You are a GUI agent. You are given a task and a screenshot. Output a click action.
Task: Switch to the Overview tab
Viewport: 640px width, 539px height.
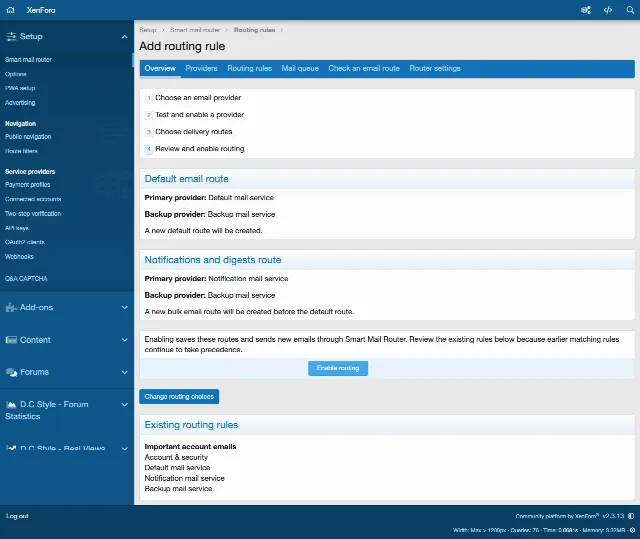pos(160,69)
